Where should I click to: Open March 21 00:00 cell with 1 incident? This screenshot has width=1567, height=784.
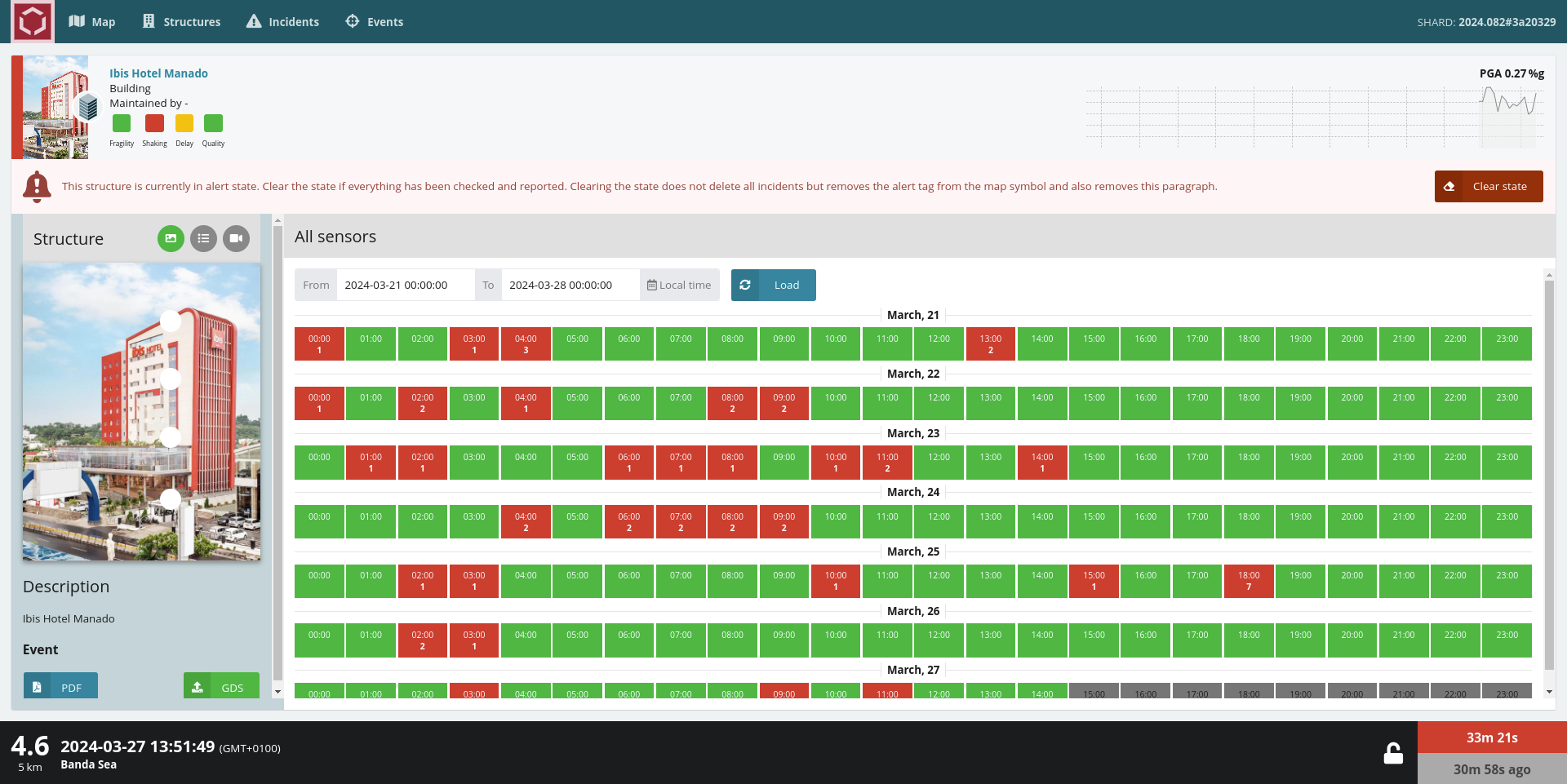click(x=319, y=343)
